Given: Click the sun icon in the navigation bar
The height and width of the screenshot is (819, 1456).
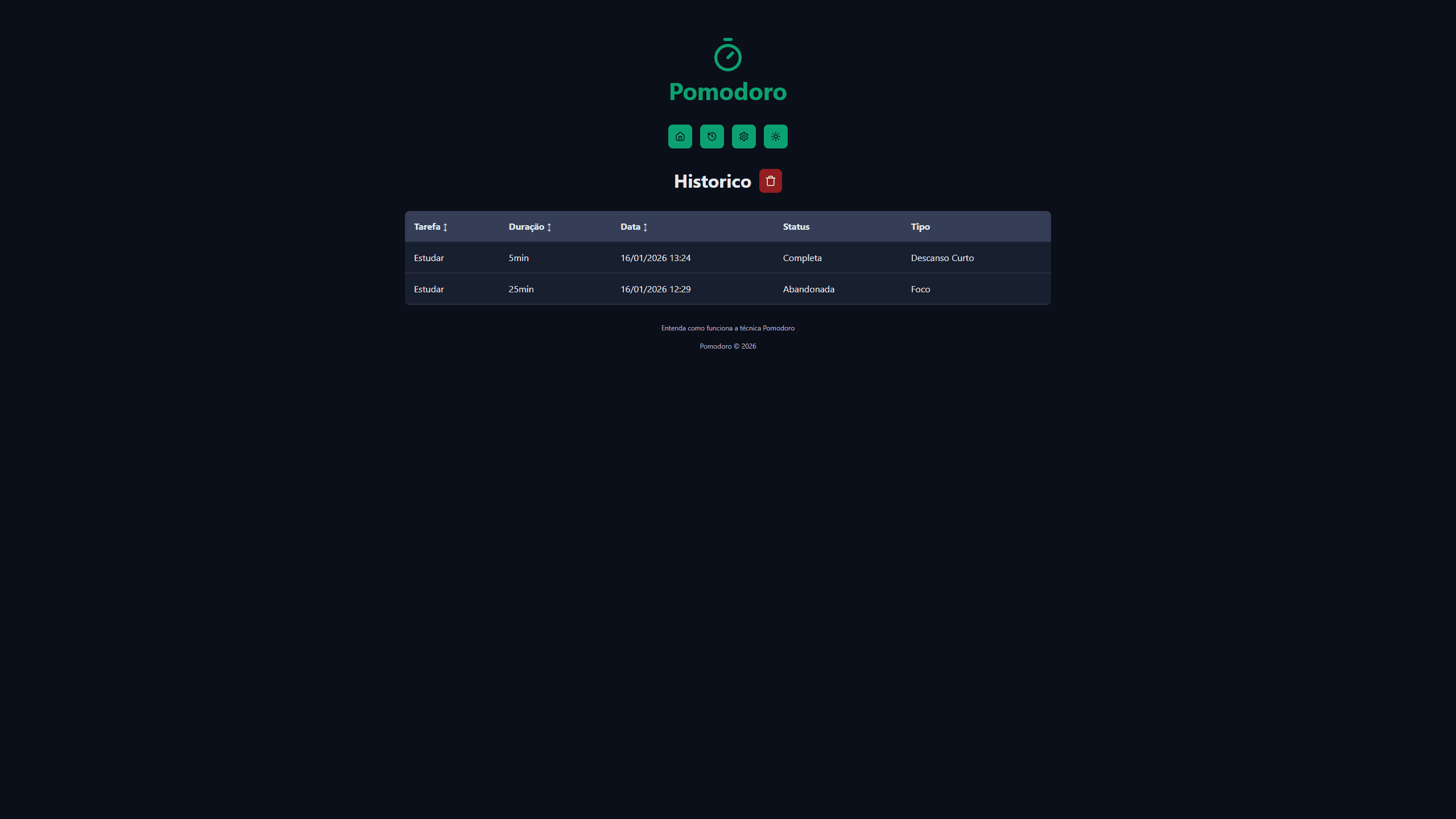Looking at the screenshot, I should click(x=775, y=136).
